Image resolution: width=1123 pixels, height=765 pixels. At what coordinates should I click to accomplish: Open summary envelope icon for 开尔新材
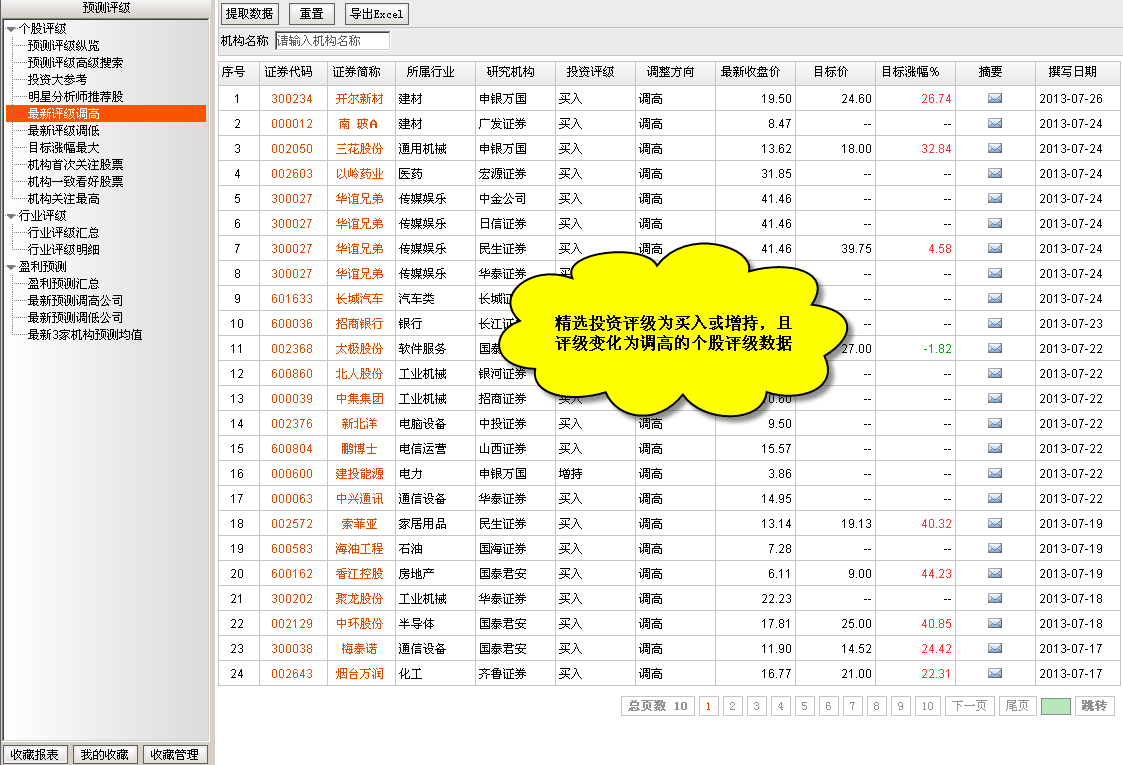[x=994, y=98]
